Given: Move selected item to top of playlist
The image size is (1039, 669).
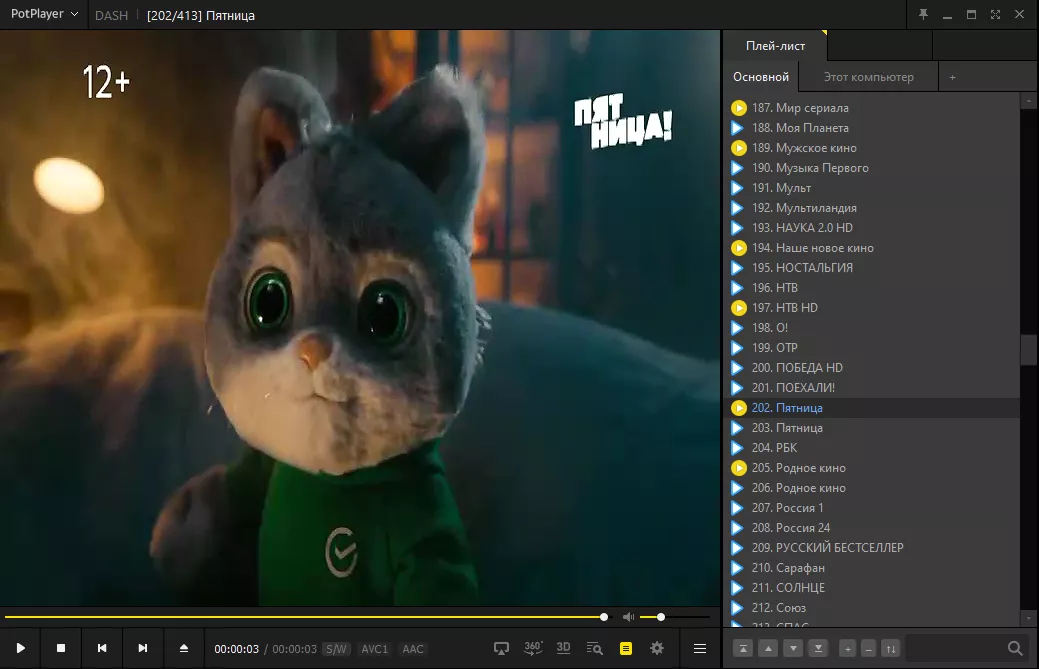Looking at the screenshot, I should pos(743,649).
